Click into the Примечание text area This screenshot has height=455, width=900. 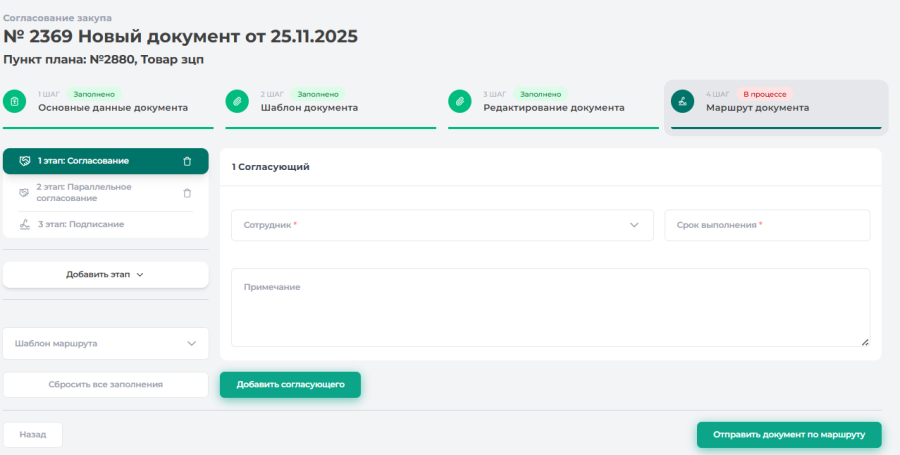point(550,307)
